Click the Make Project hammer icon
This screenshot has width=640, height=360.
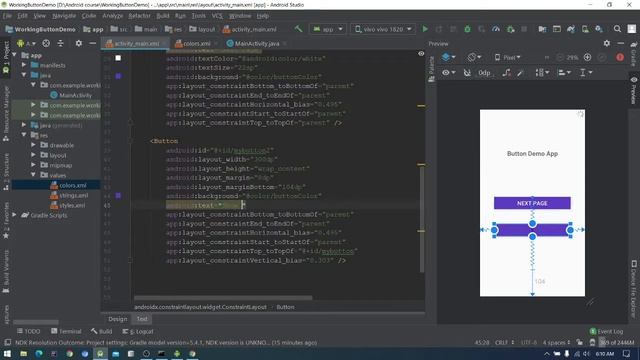tap(298, 29)
